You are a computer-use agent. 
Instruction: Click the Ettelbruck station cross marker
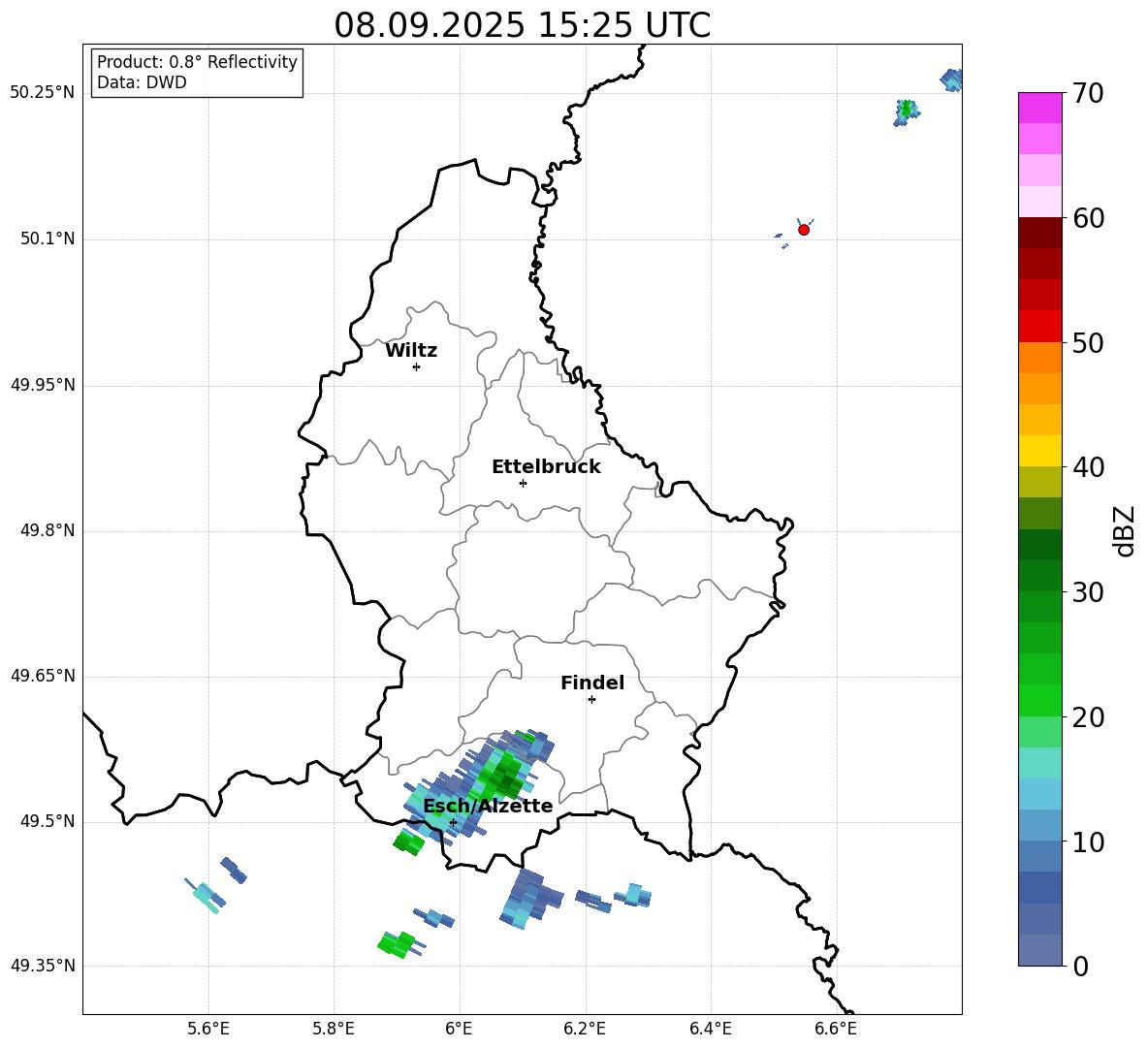(523, 483)
